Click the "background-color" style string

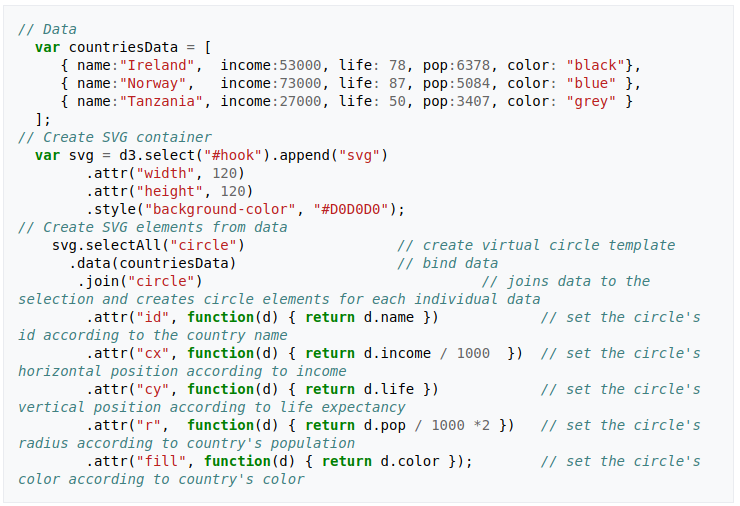point(216,209)
